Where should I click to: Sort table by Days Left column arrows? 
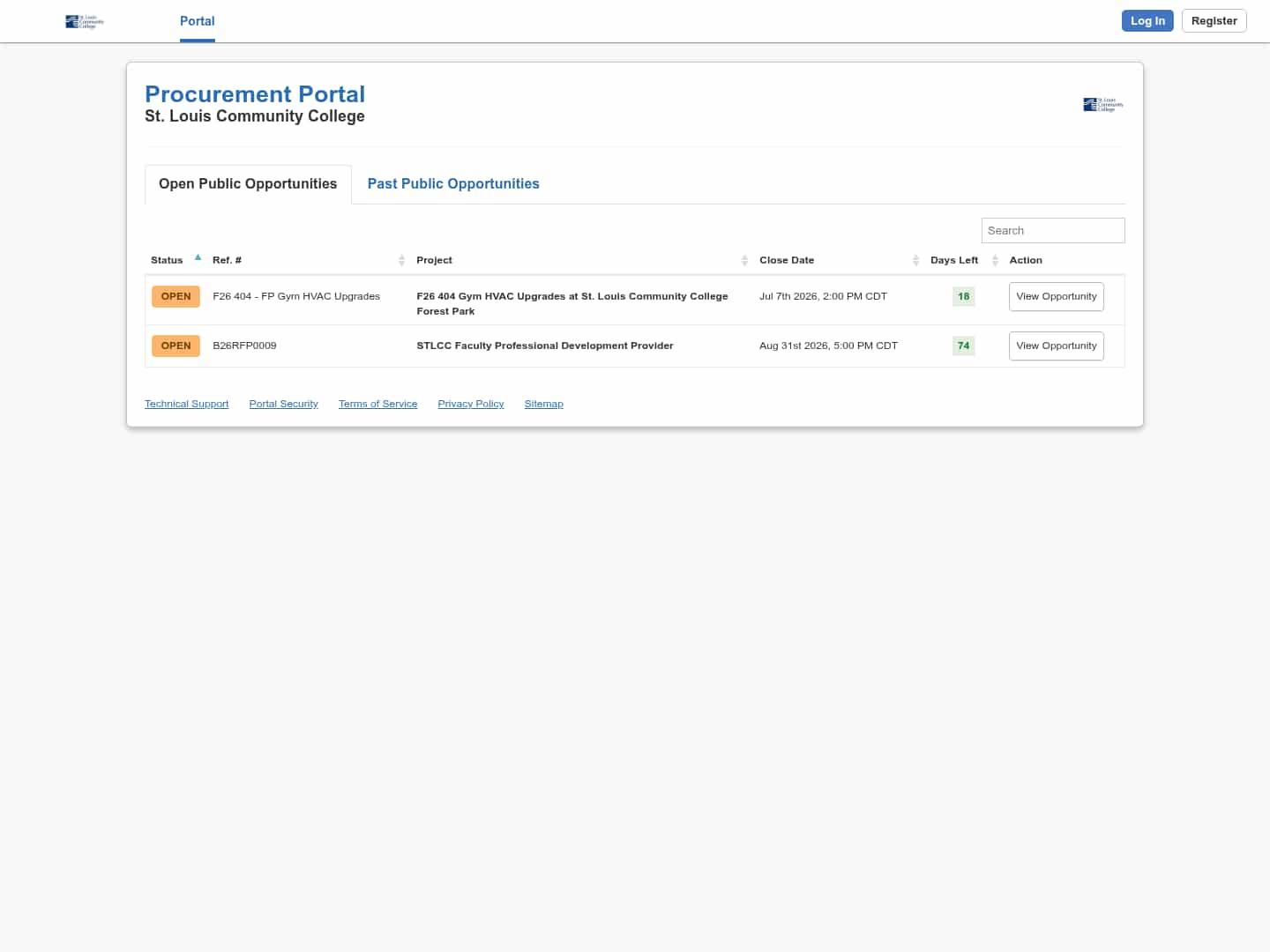pyautogui.click(x=995, y=260)
